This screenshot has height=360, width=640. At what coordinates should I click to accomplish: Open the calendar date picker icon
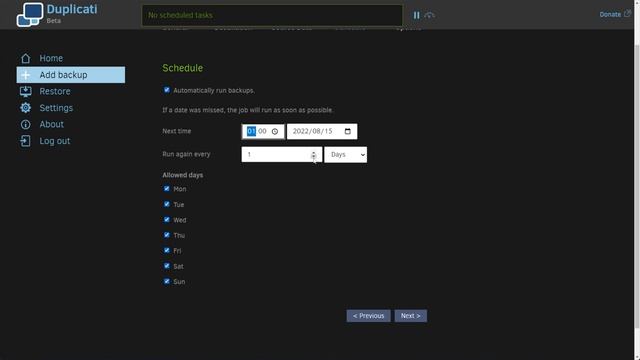tap(348, 131)
